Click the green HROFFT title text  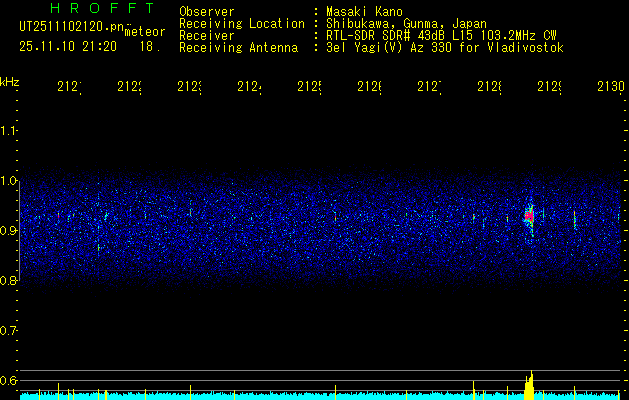coord(102,8)
